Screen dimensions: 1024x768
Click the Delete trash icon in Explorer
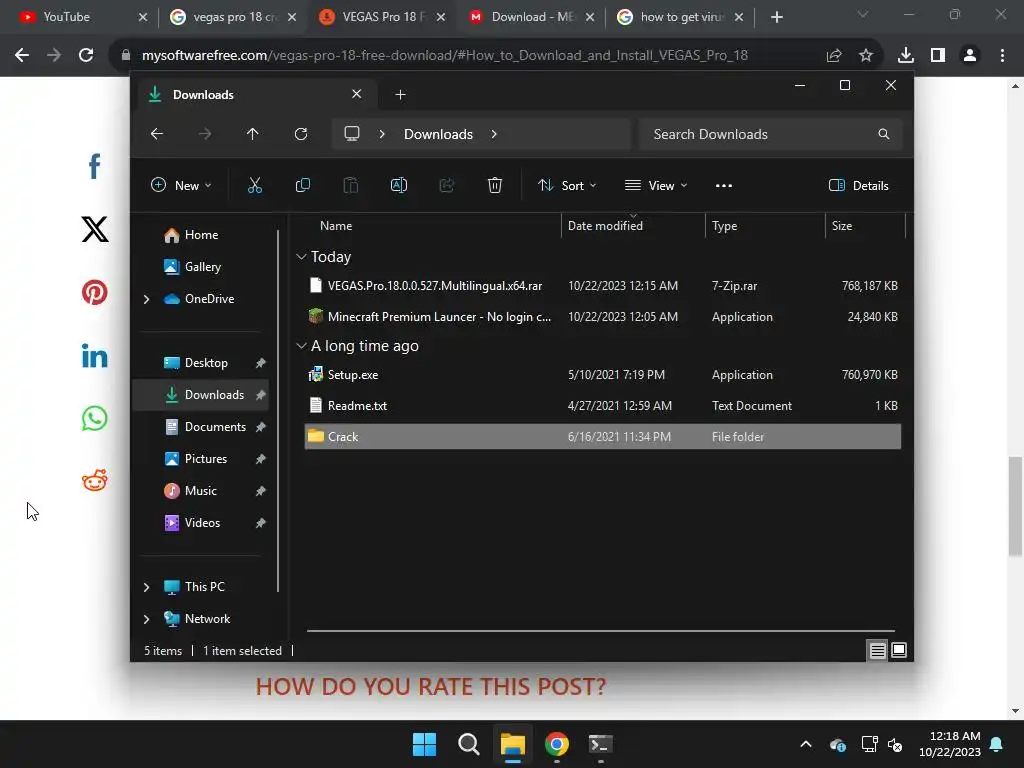[x=494, y=185]
